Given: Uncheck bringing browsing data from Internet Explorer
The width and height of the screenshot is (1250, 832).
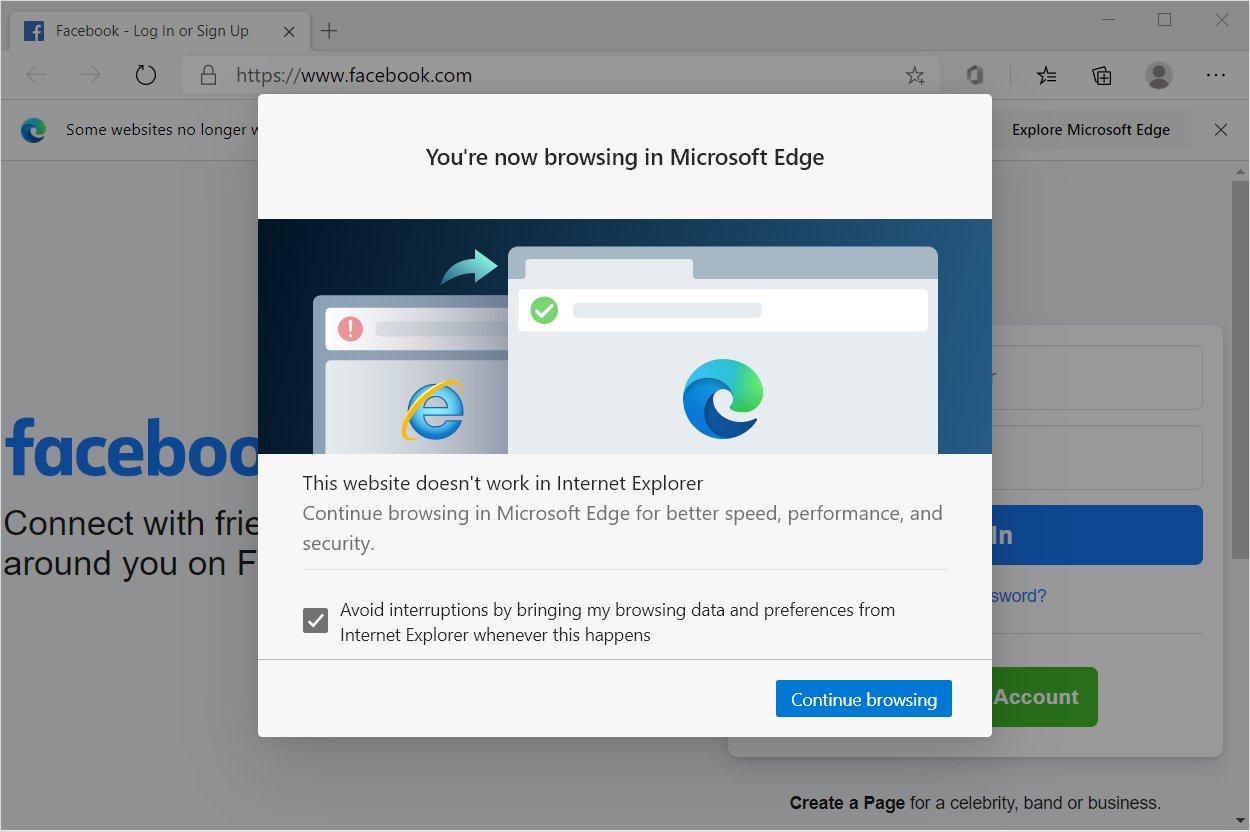Looking at the screenshot, I should (x=314, y=620).
